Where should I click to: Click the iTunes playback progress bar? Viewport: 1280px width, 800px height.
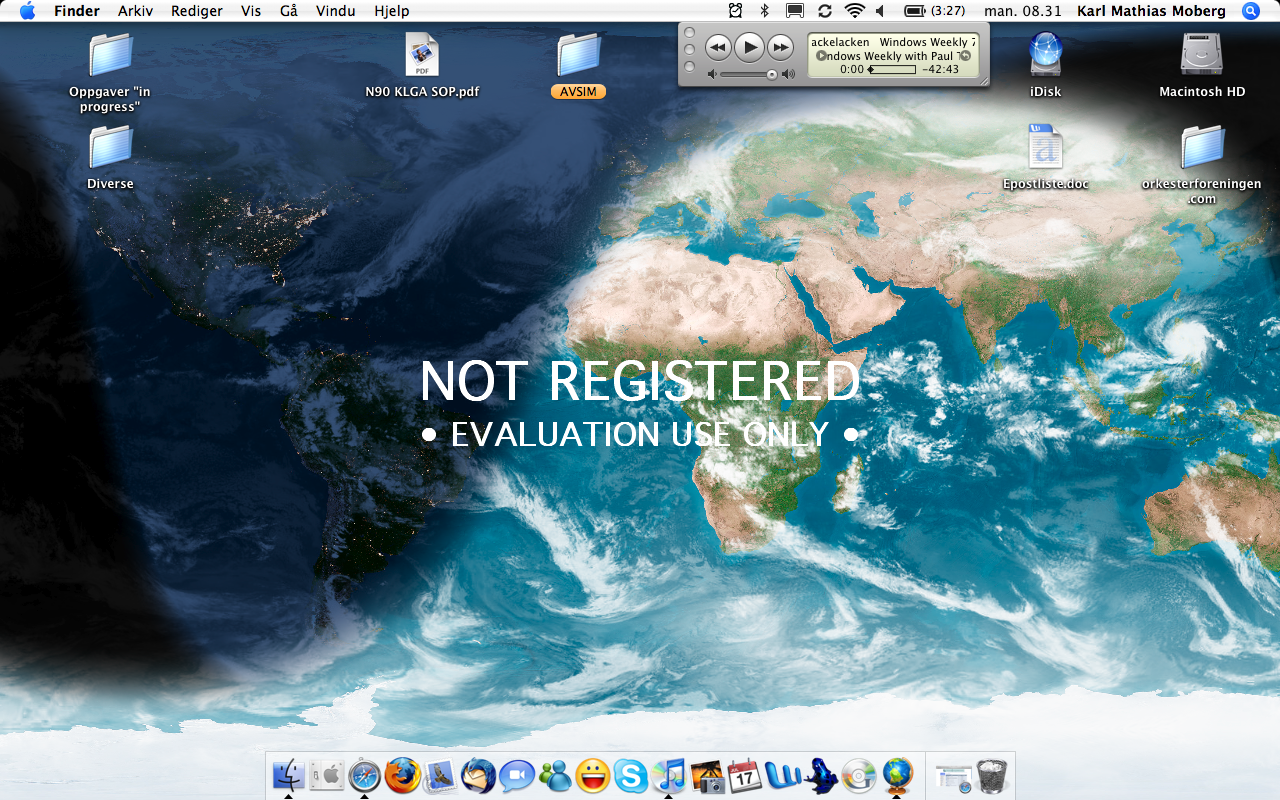click(892, 70)
